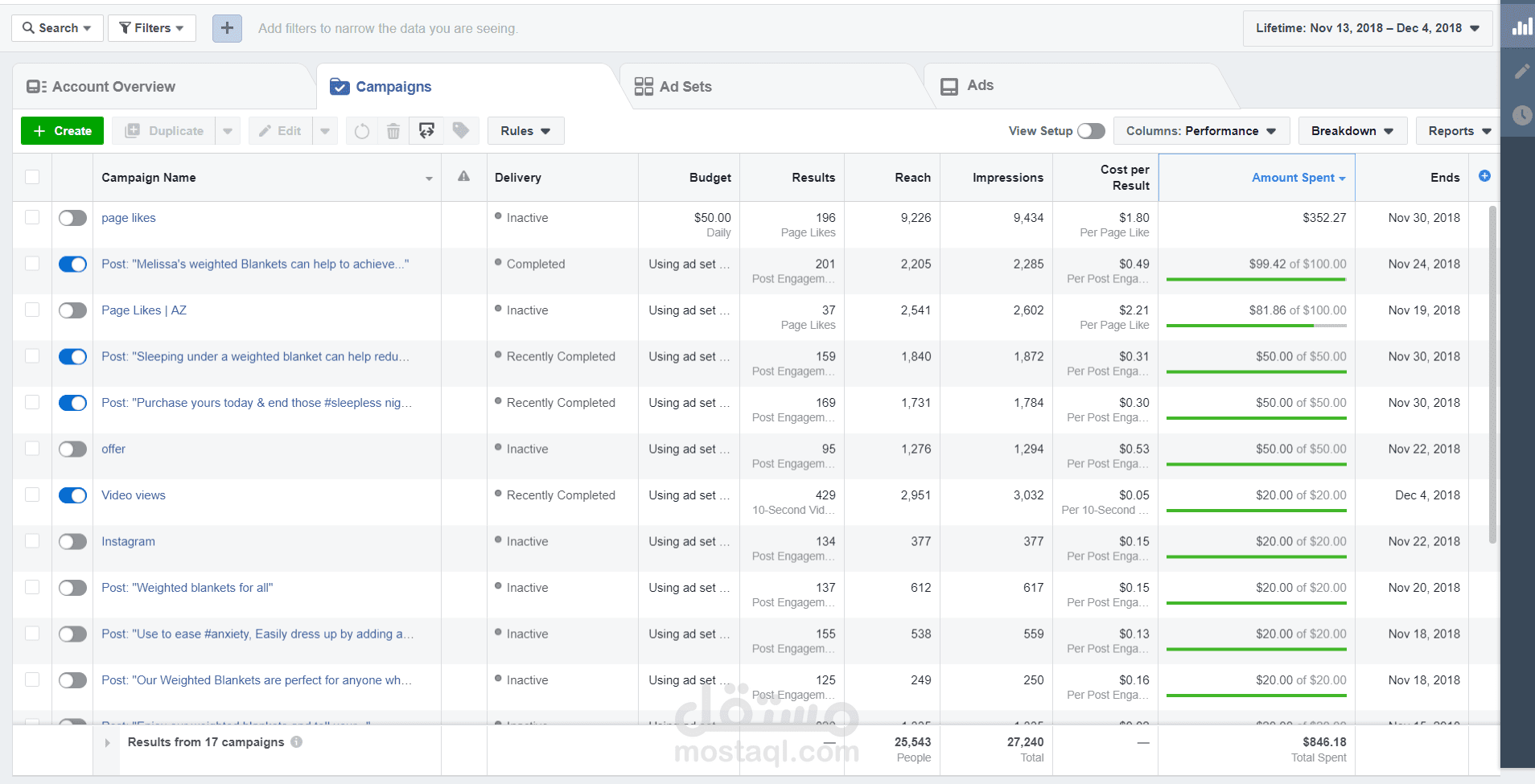Open the lifetime date range dropdown

click(1368, 28)
